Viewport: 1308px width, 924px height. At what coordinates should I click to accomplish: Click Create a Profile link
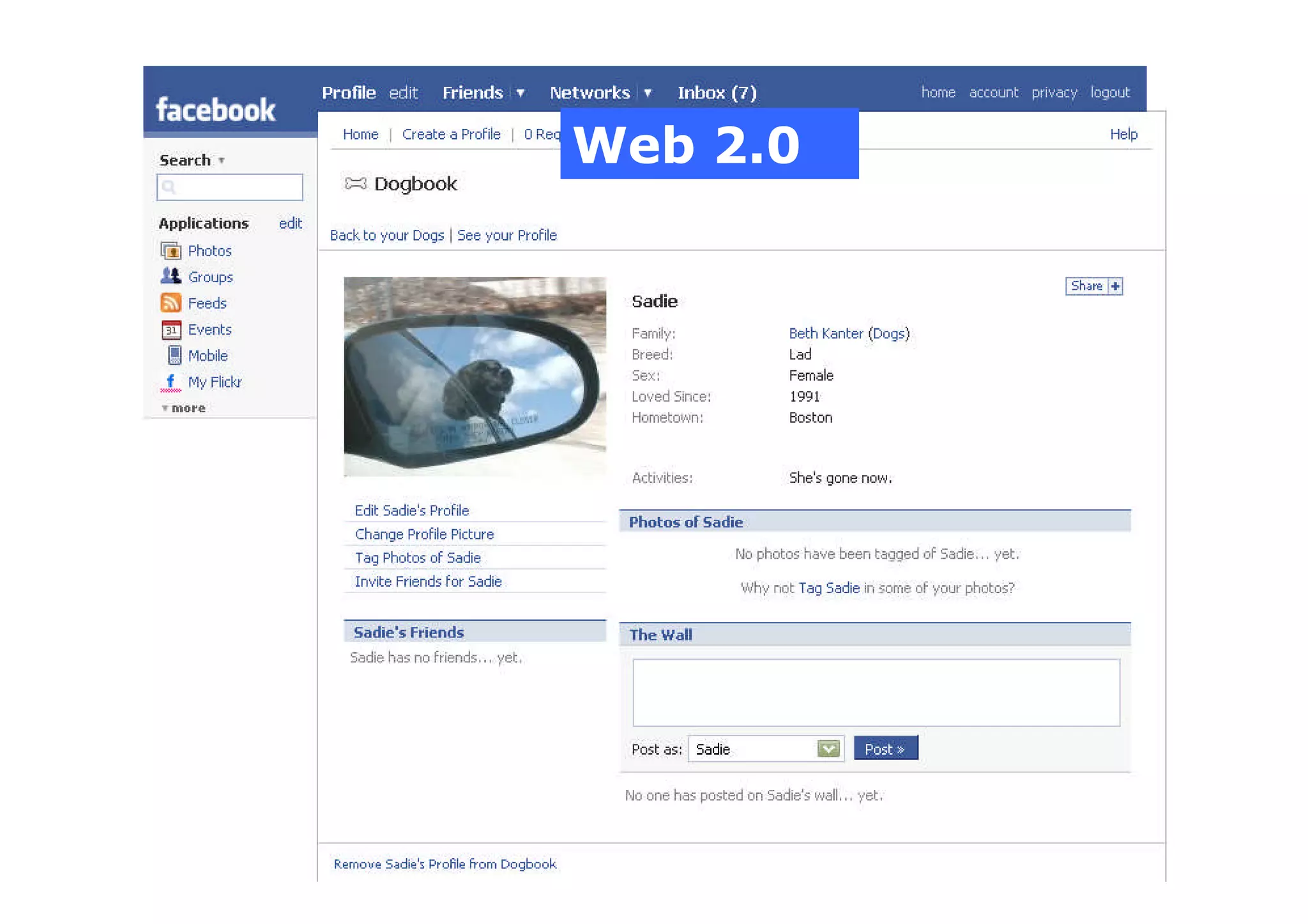click(452, 134)
